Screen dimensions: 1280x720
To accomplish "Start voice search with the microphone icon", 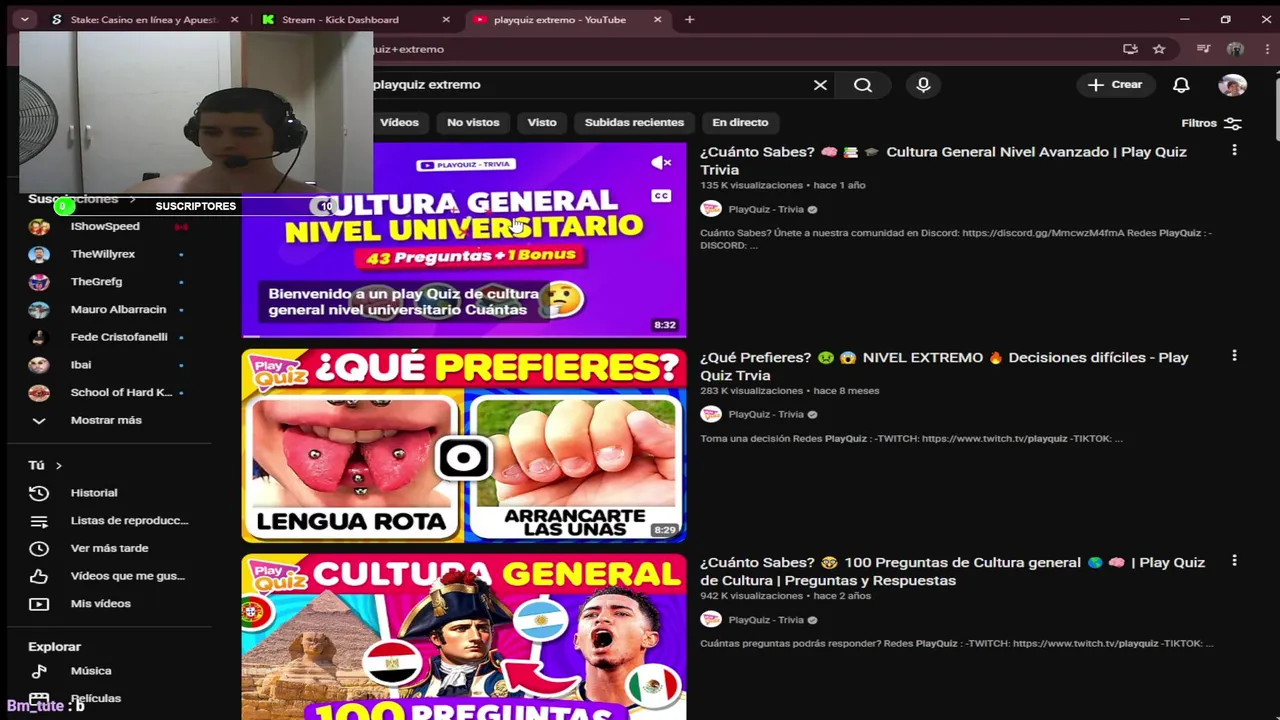I will 923,85.
